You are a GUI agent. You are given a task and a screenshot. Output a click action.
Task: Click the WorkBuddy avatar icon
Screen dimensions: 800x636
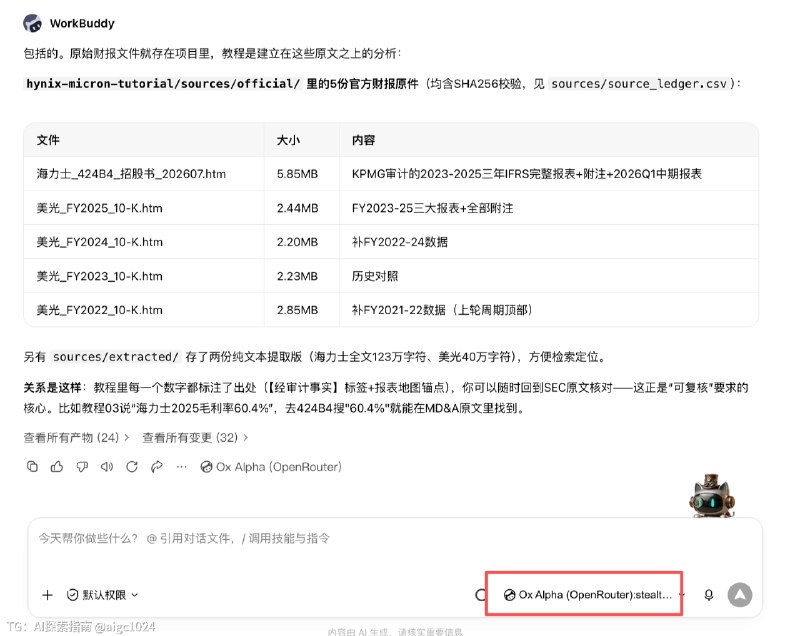[33, 23]
